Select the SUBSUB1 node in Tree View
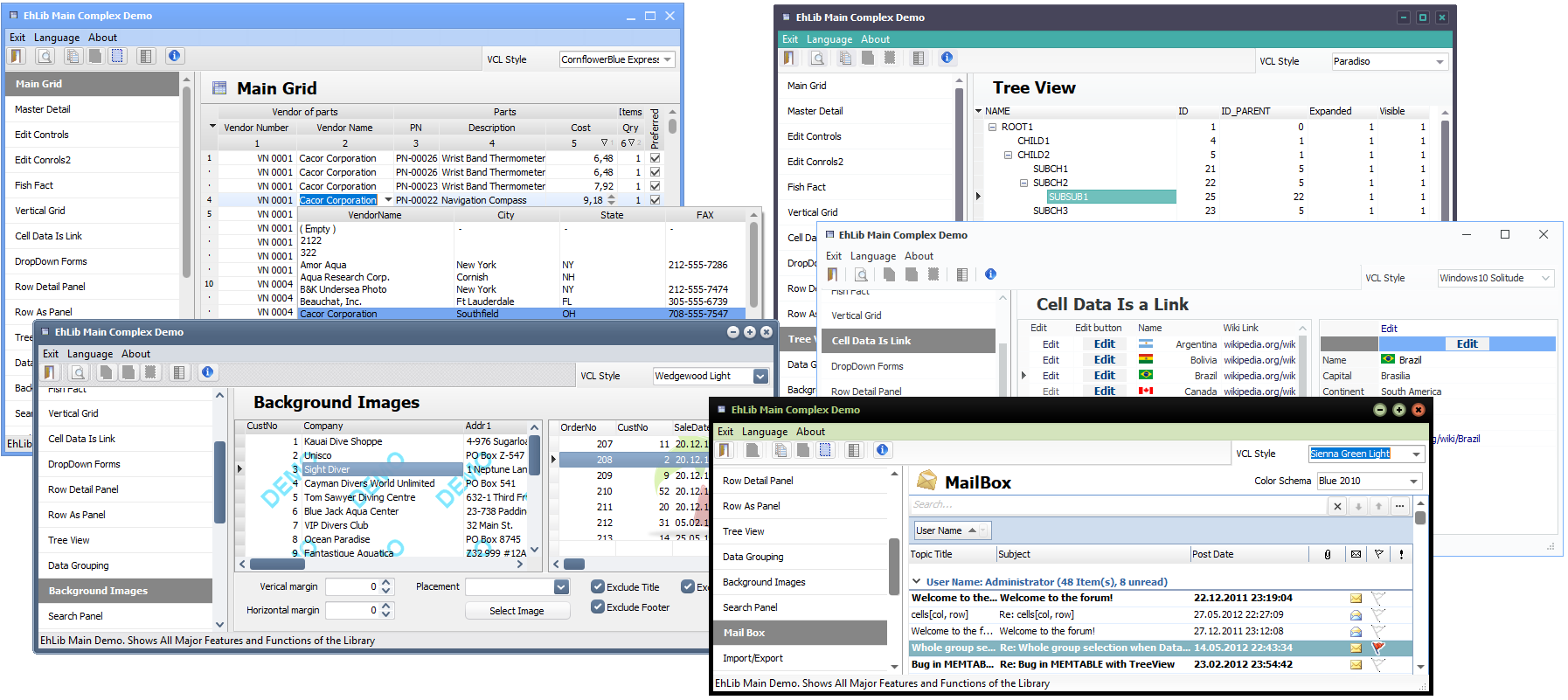 pos(1111,197)
